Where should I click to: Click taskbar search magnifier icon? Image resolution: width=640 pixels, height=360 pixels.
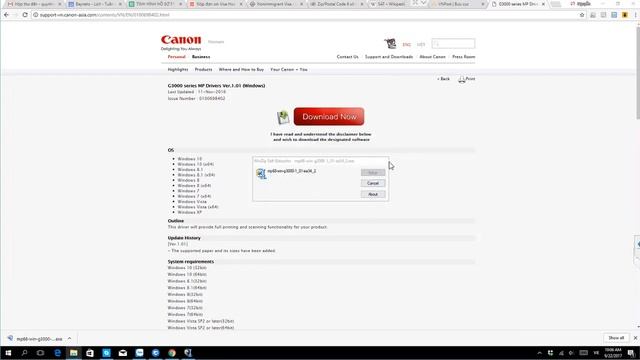pos(24,353)
